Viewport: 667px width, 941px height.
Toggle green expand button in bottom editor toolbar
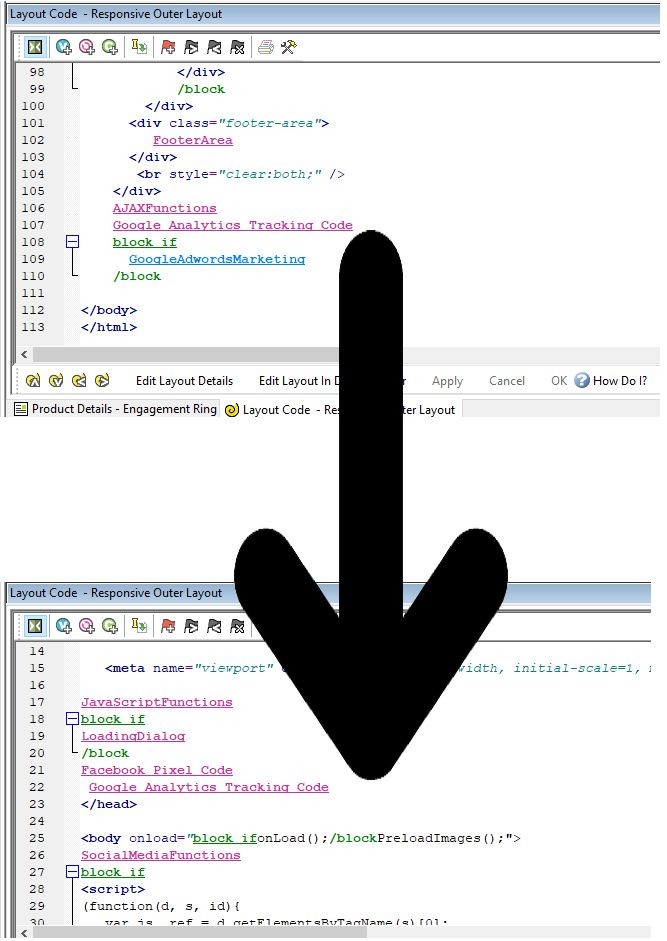[x=35, y=626]
